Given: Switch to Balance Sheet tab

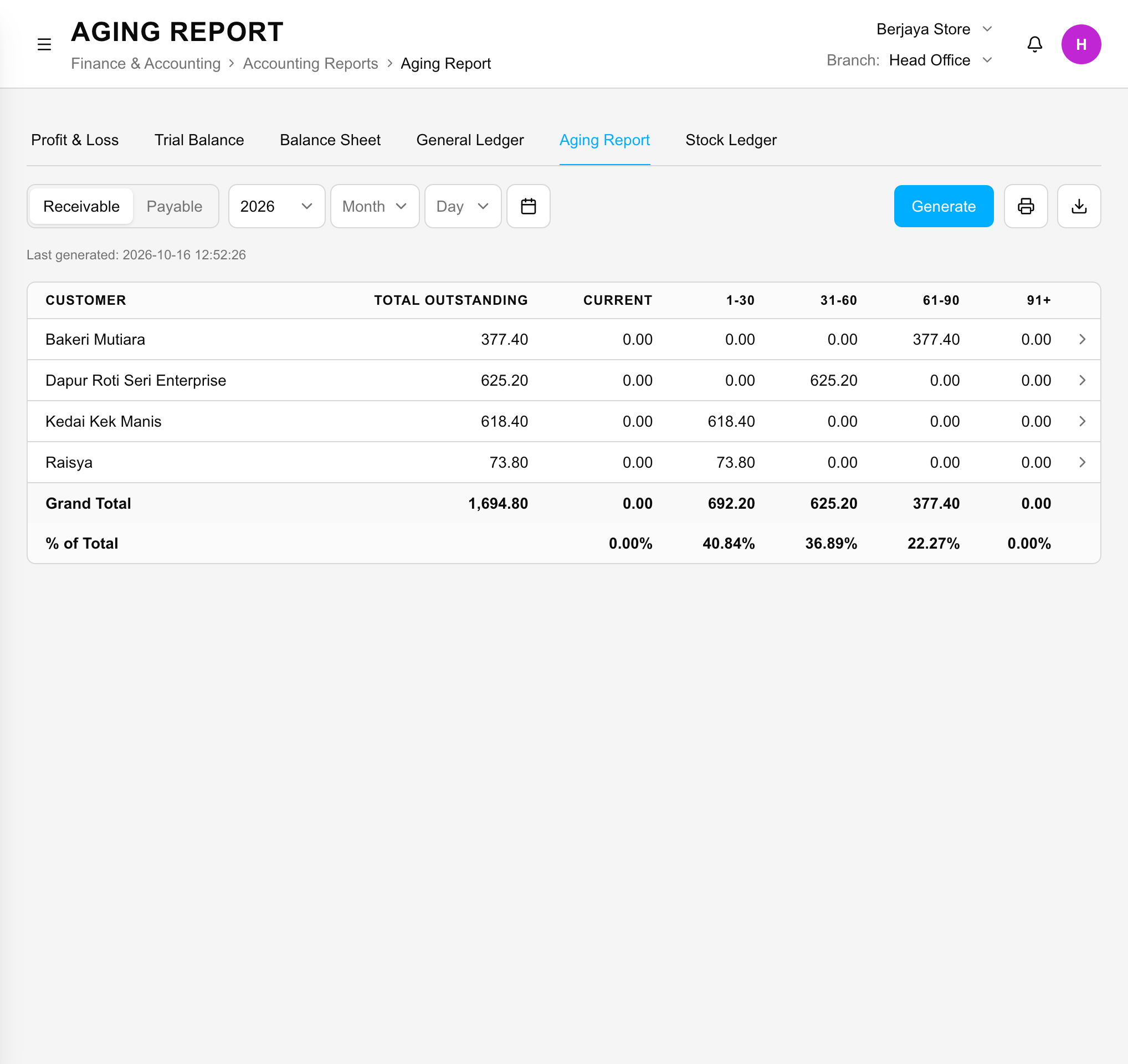Looking at the screenshot, I should click(x=330, y=140).
